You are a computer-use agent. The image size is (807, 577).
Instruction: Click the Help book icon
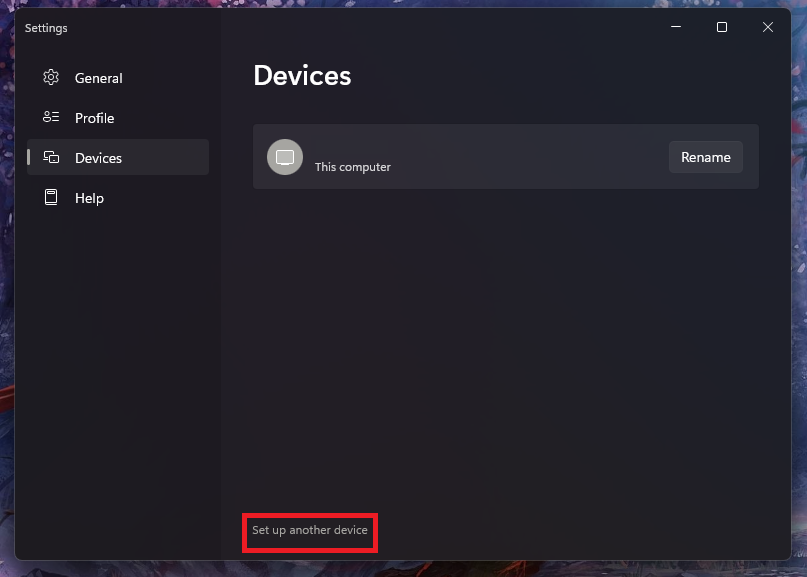(51, 198)
